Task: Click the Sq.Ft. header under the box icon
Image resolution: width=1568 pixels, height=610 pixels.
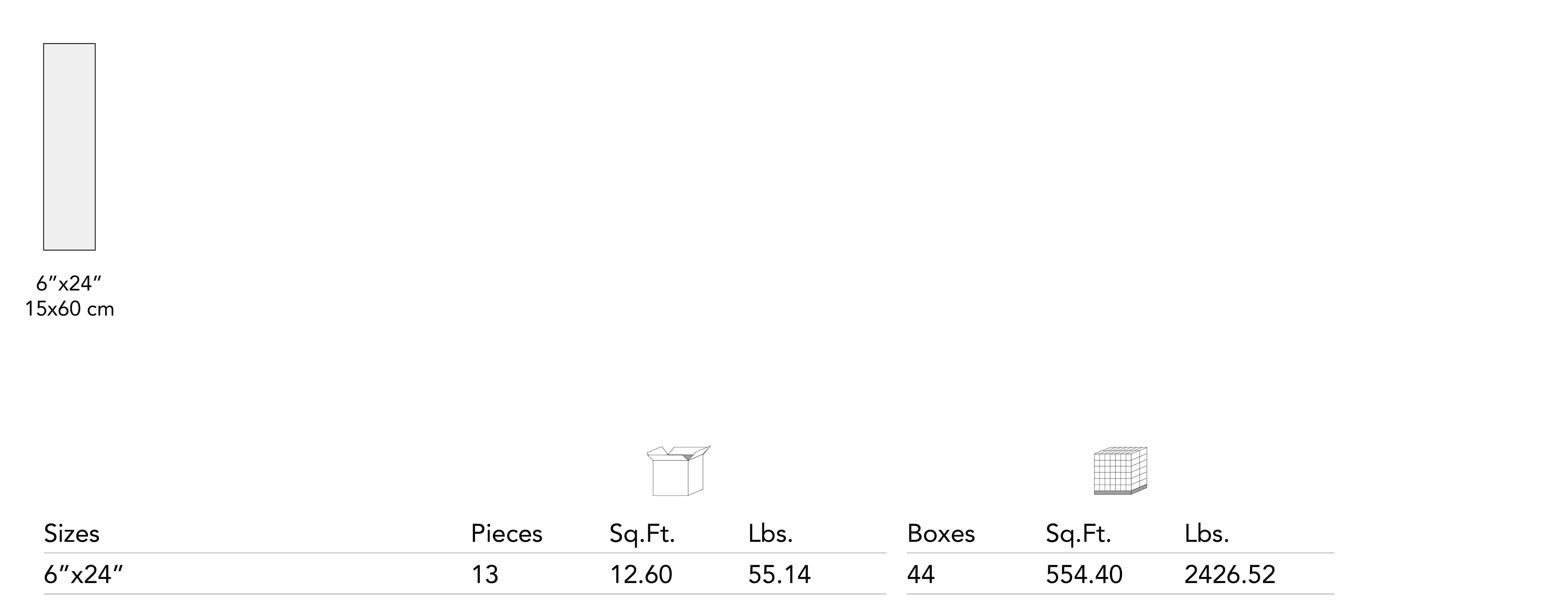Action: [642, 534]
